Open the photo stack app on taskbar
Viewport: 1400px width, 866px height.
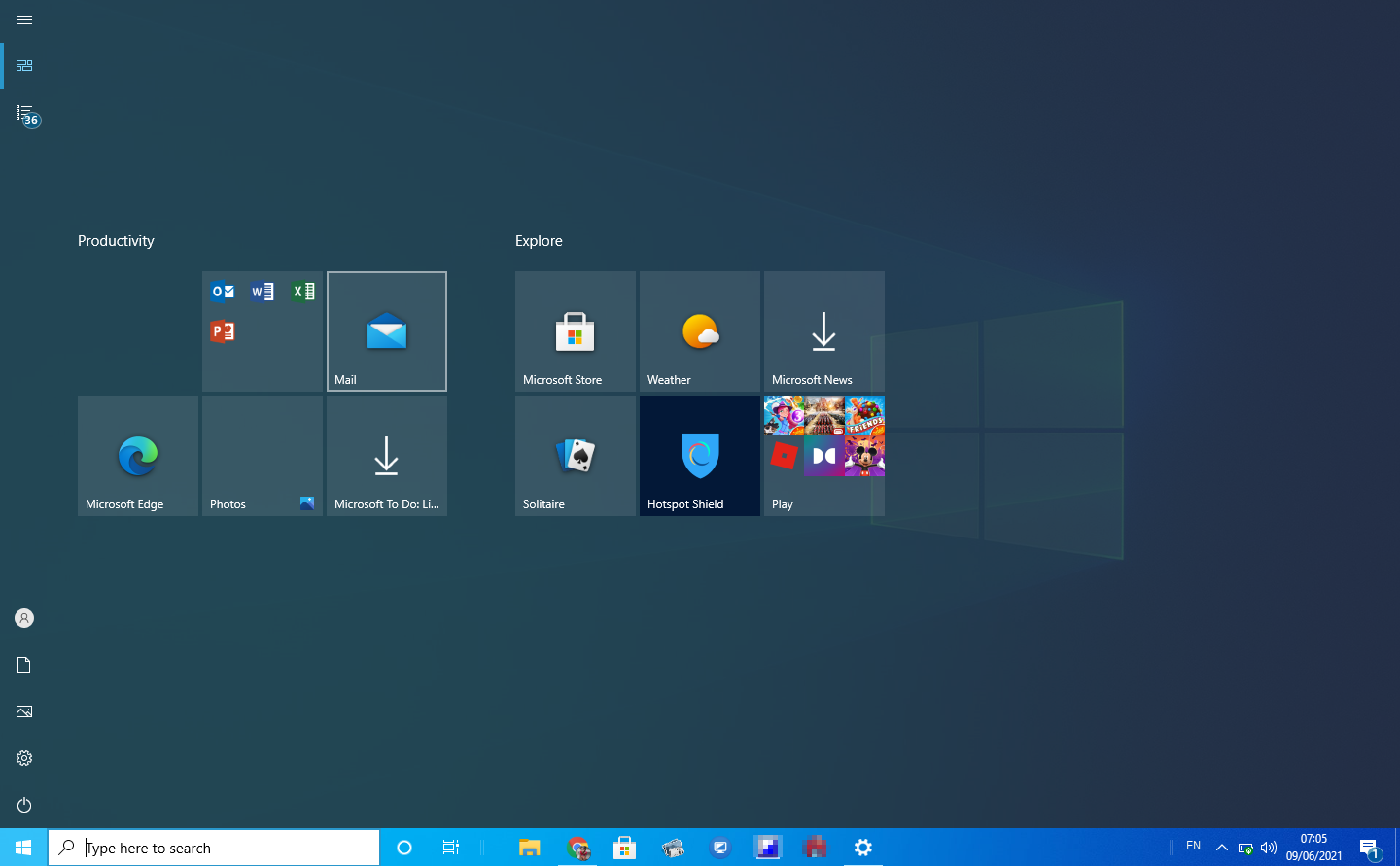[x=673, y=848]
